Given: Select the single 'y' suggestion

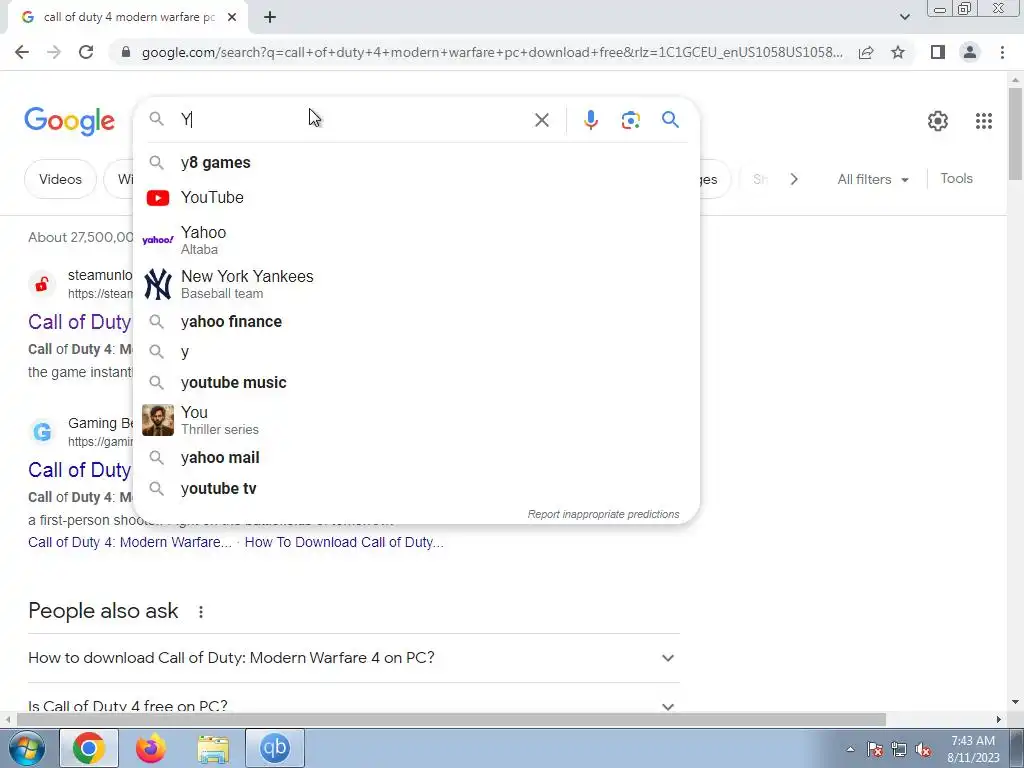Looking at the screenshot, I should [416, 351].
